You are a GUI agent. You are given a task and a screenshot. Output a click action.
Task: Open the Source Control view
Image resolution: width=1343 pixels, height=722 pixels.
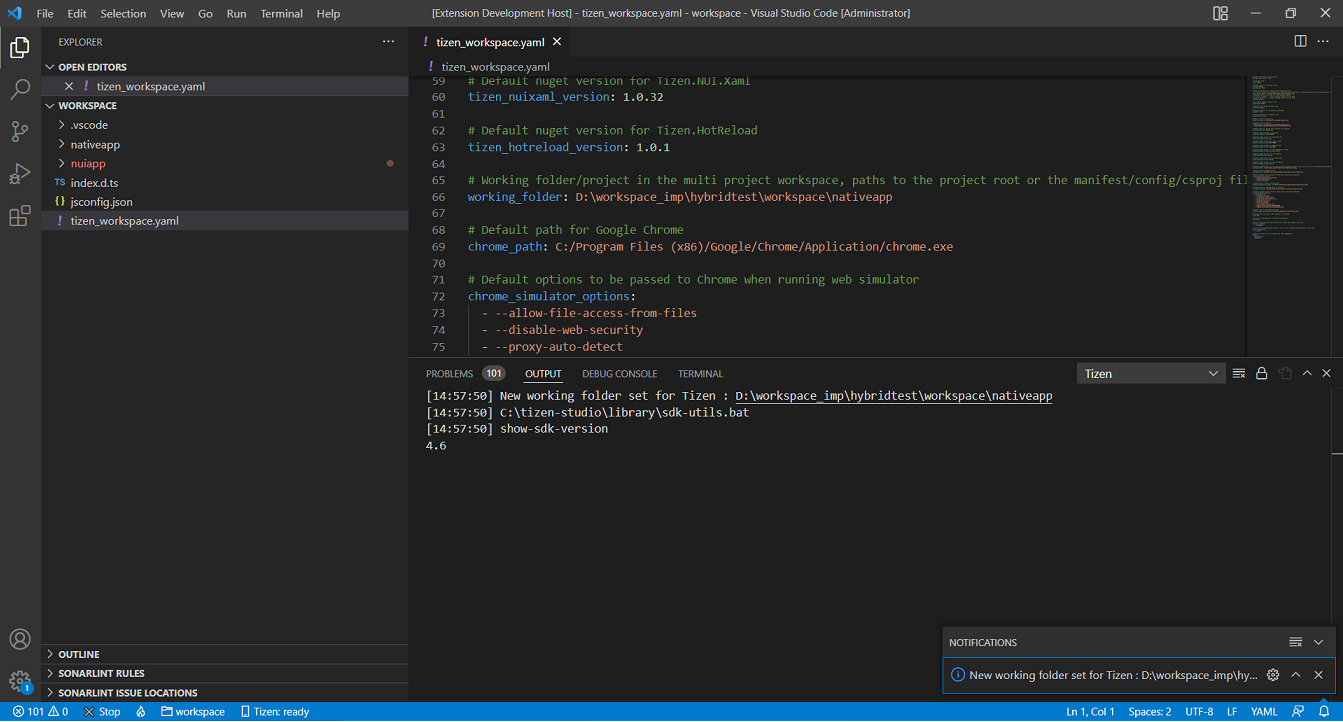pos(20,131)
